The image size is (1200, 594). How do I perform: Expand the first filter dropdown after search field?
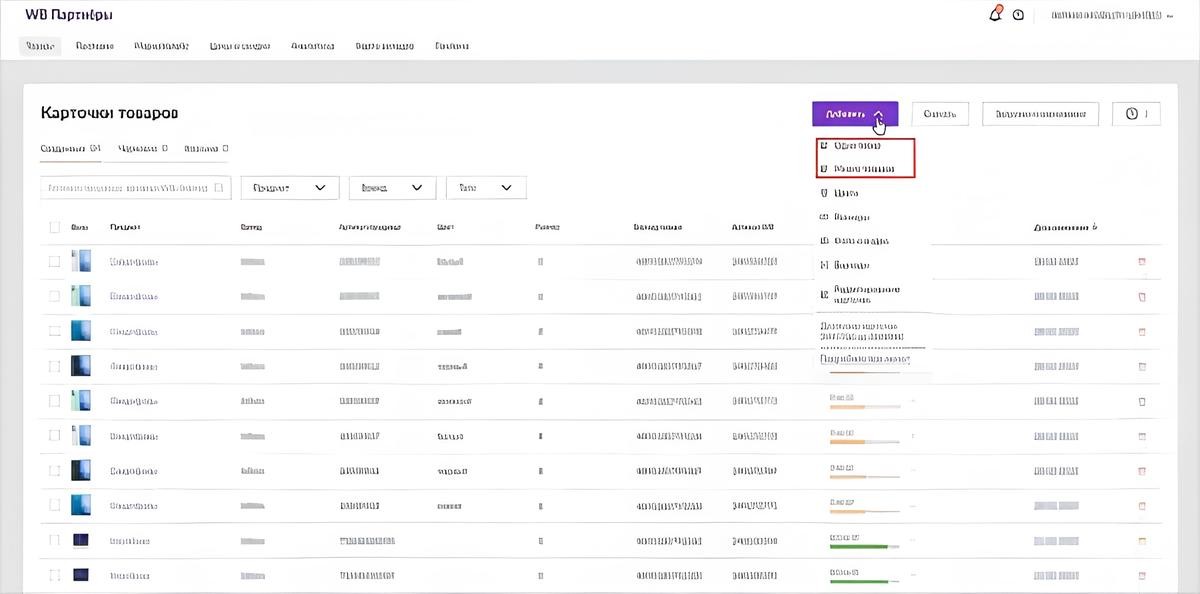point(289,188)
